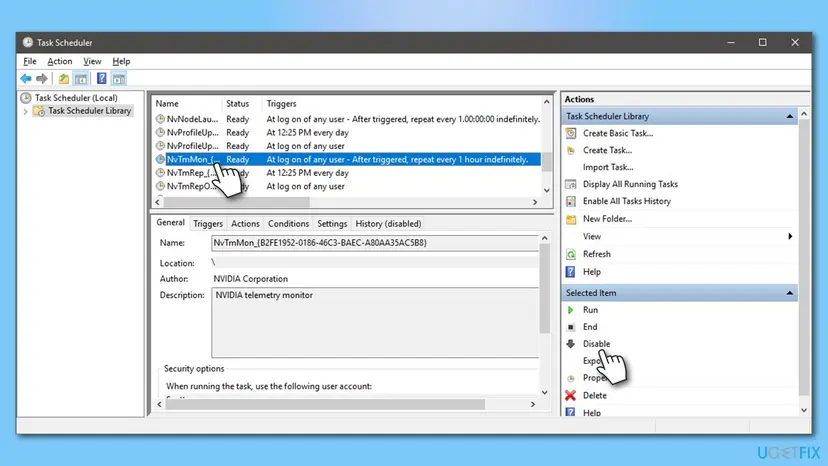Click the green Run play icon
The height and width of the screenshot is (466, 828).
pyautogui.click(x=570, y=310)
